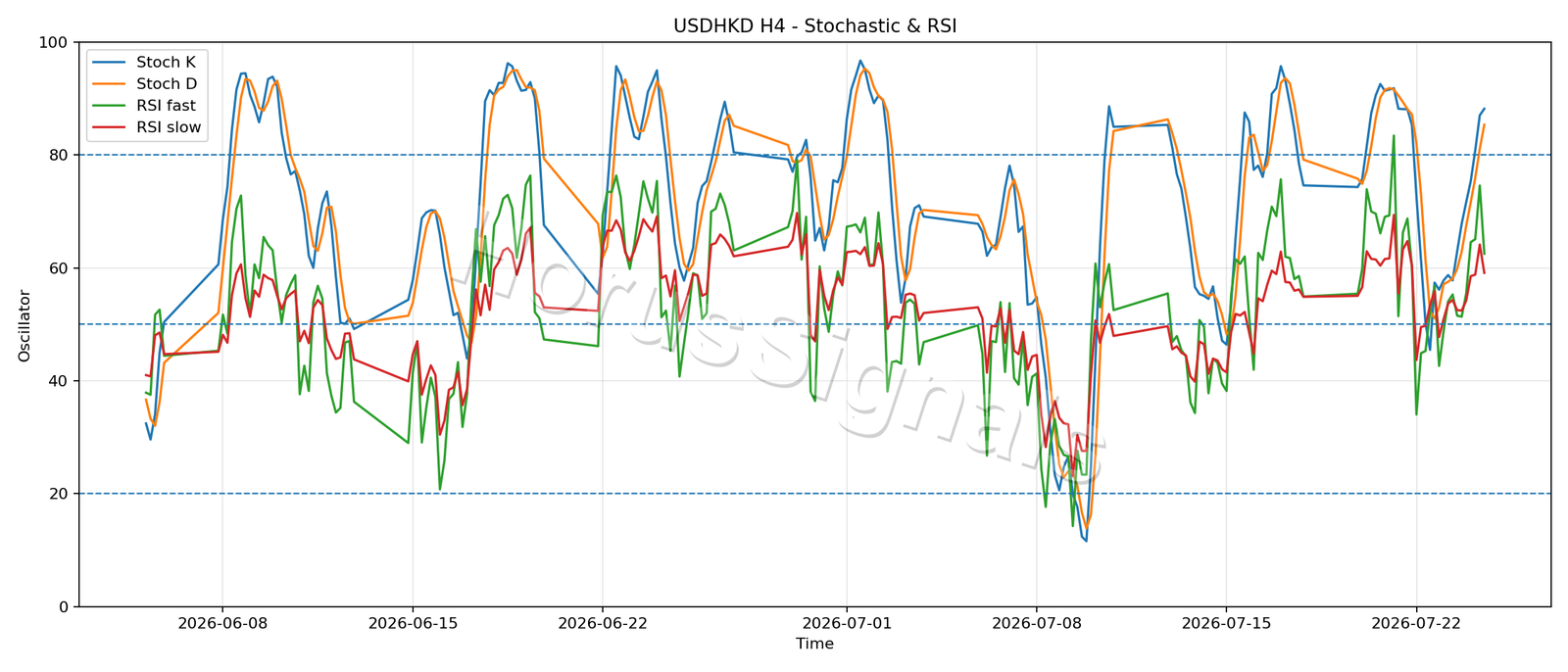Click the chart title 'USDHKD H4 - Stochastic & RSI'

point(814,26)
